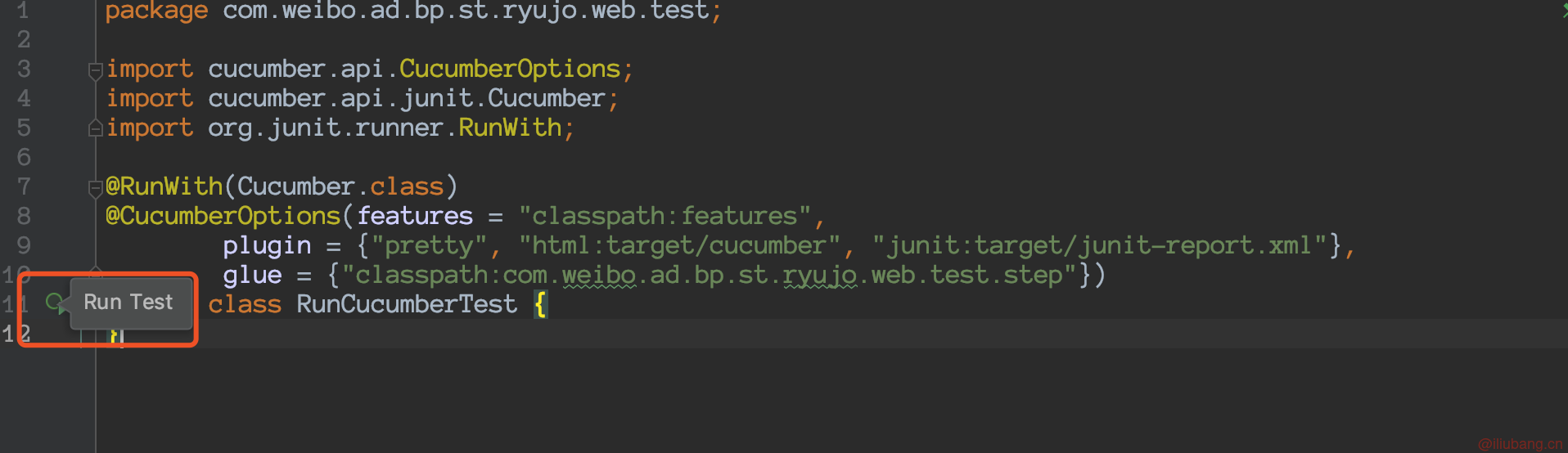
Task: Click the @CucumberOptions annotation on line 8
Action: 223,216
